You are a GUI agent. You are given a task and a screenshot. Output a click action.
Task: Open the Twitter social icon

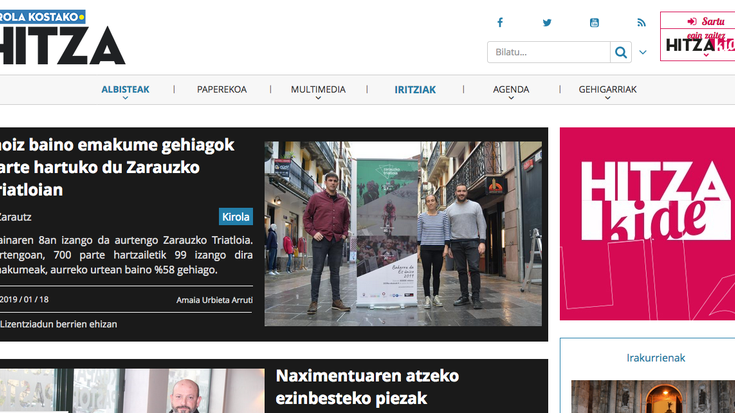click(x=547, y=23)
